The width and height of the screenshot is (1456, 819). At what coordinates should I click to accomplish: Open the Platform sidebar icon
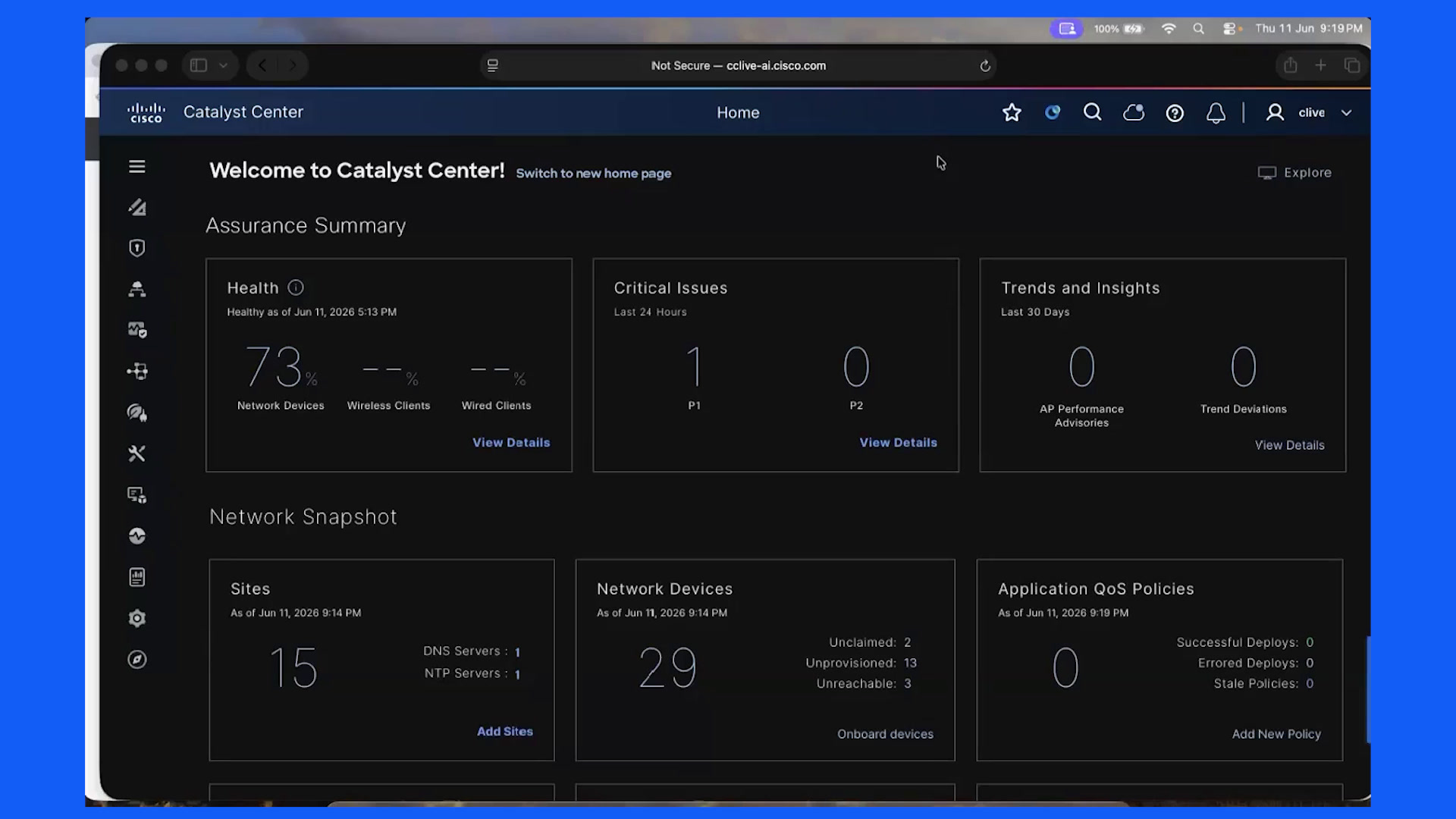click(x=136, y=494)
